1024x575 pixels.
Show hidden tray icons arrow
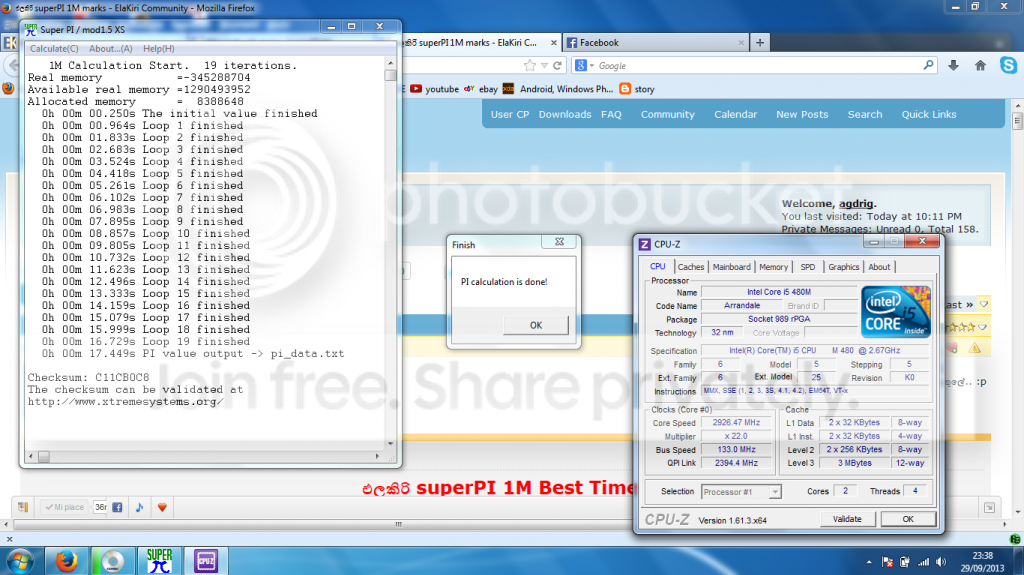(869, 562)
